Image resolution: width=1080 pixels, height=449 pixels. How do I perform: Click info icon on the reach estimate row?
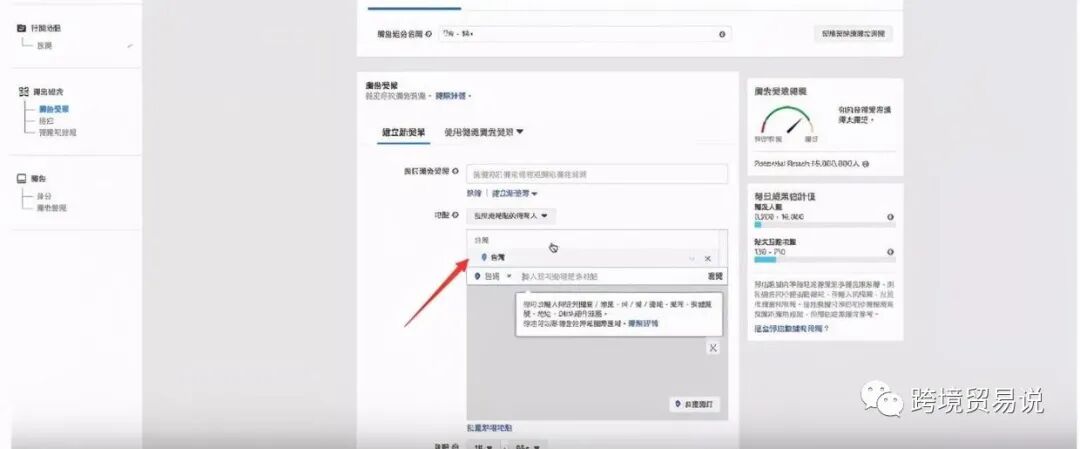tap(891, 217)
